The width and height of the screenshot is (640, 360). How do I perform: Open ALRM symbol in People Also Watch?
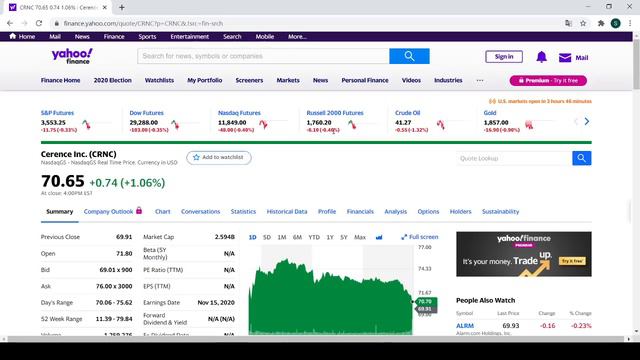click(x=465, y=326)
